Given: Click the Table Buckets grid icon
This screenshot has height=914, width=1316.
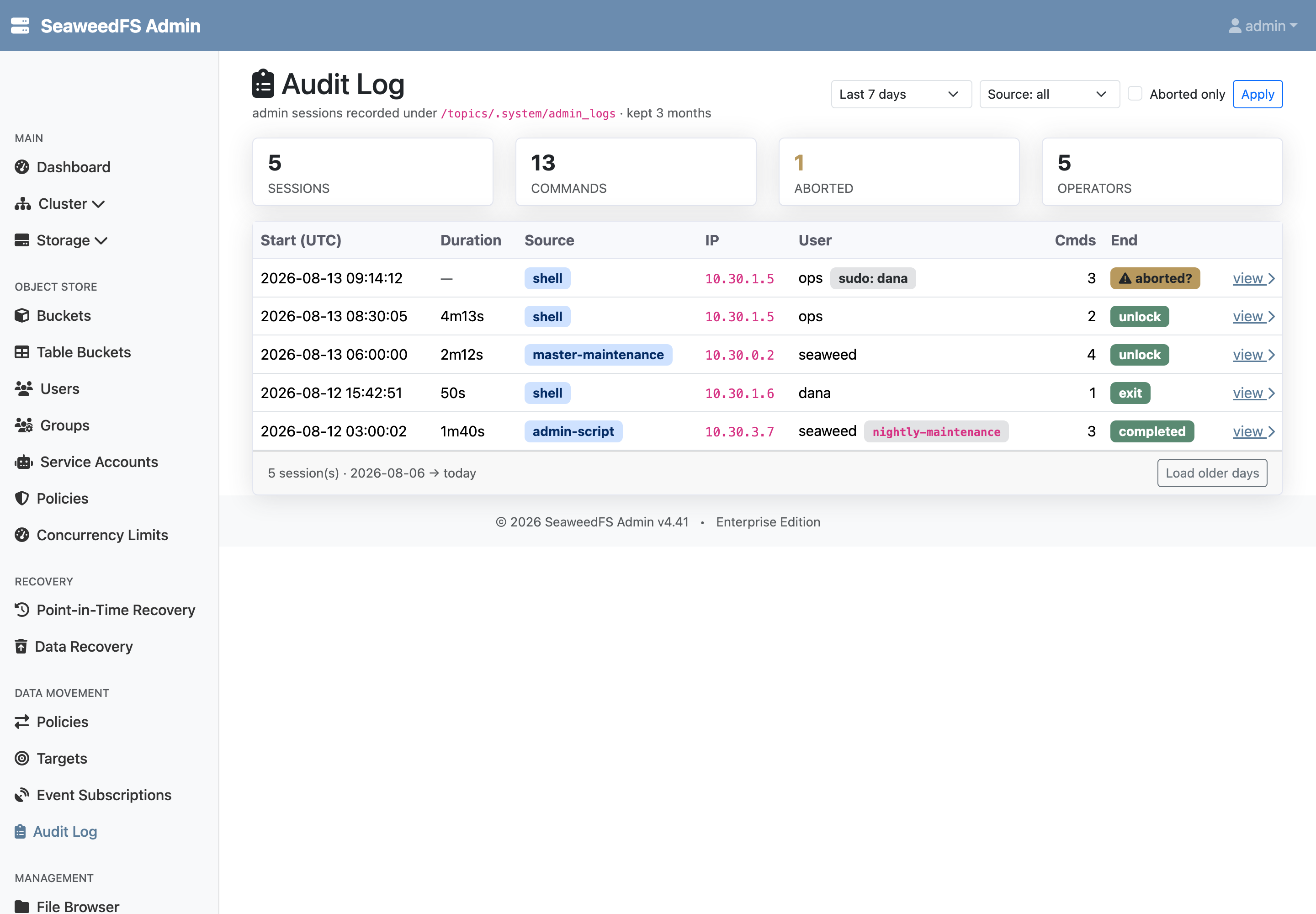Looking at the screenshot, I should [22, 352].
